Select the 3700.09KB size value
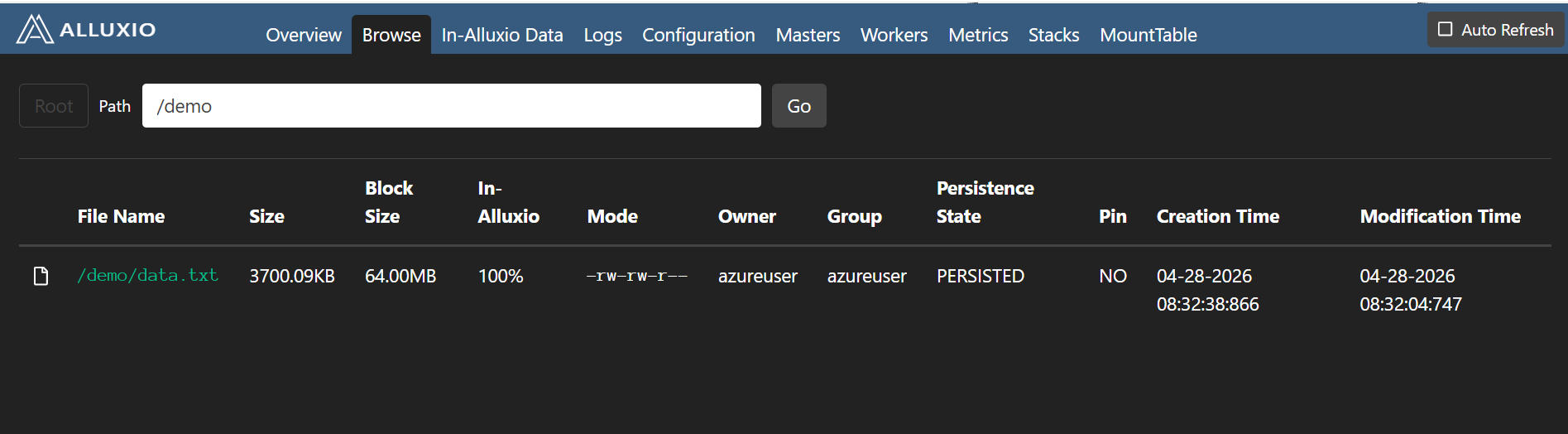Screen dimensions: 1568x434 click(x=292, y=276)
